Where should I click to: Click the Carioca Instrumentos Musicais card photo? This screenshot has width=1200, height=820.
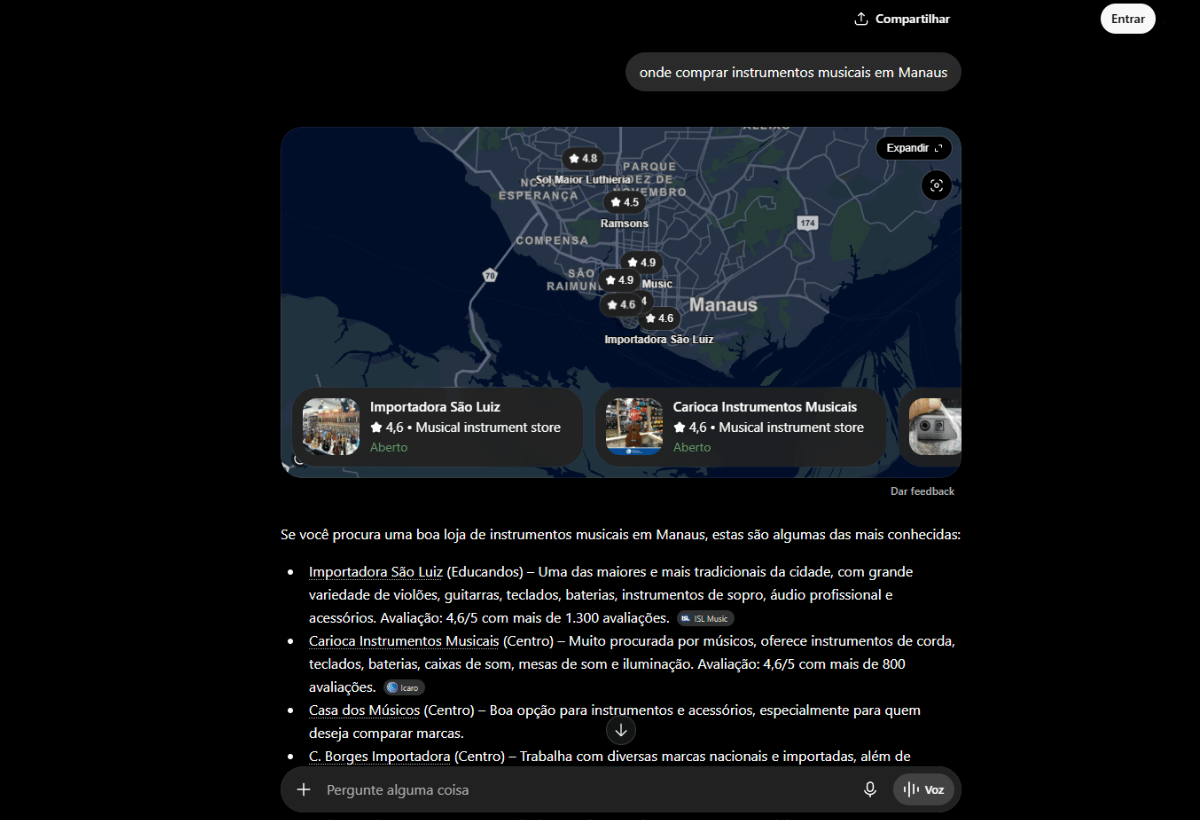(634, 427)
